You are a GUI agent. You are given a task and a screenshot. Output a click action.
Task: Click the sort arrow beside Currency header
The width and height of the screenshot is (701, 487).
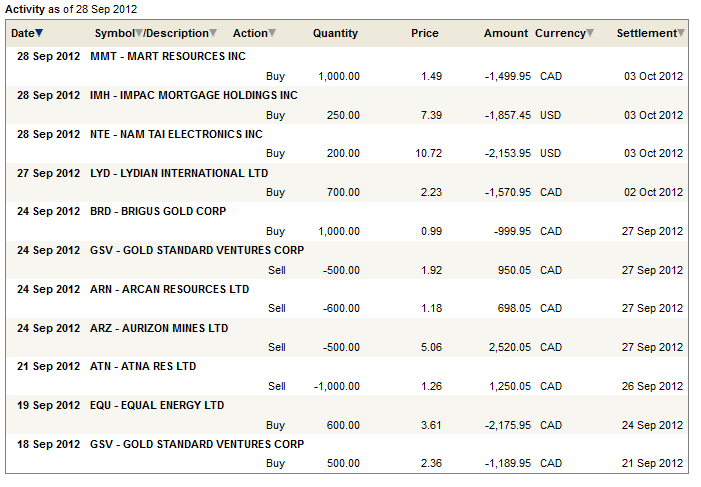pyautogui.click(x=590, y=34)
